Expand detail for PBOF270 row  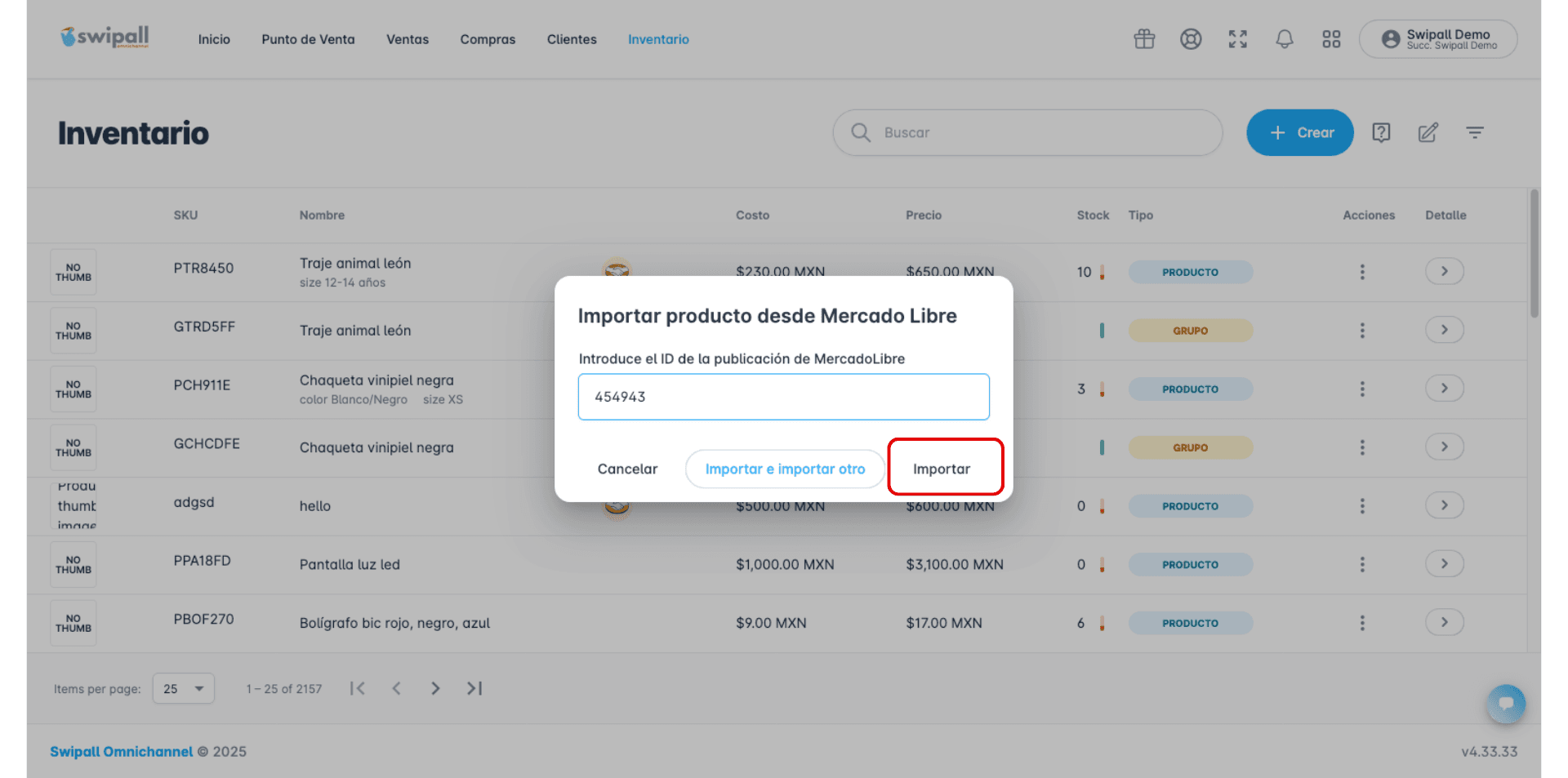(1444, 622)
